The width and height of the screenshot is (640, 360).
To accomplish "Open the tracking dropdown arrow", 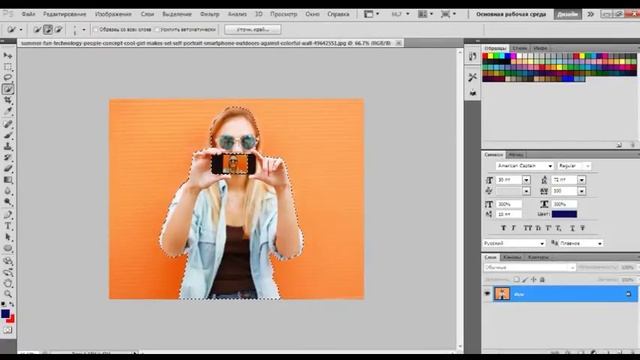I will (582, 191).
